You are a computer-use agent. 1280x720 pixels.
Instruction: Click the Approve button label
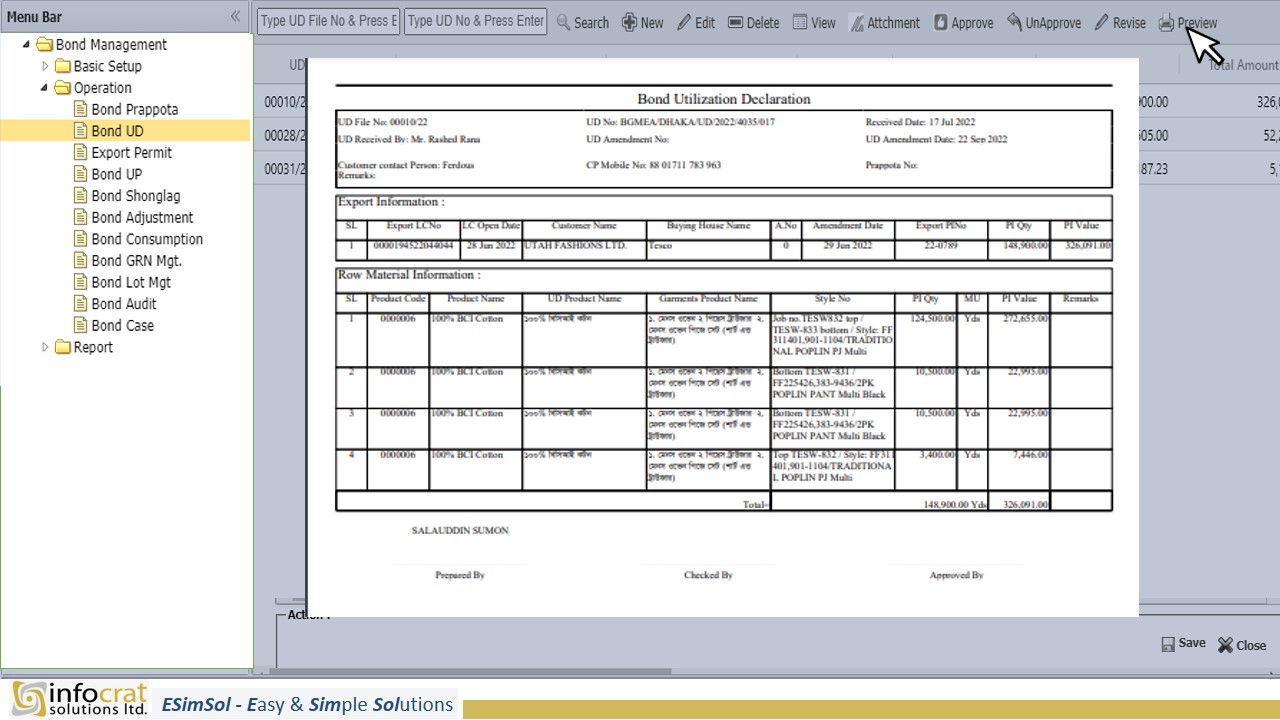tap(972, 22)
